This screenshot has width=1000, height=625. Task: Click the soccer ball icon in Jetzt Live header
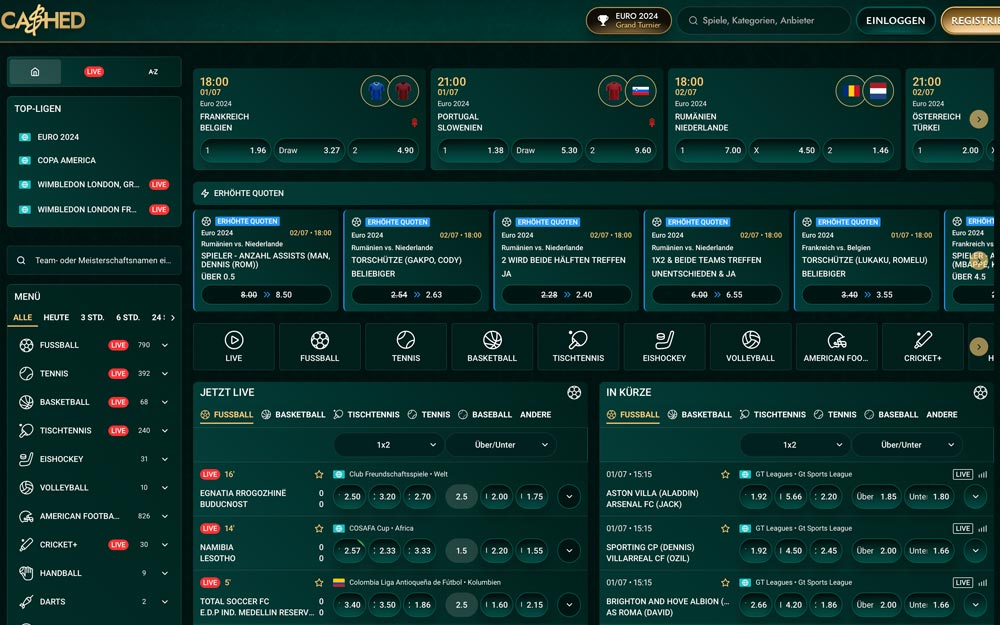574,393
